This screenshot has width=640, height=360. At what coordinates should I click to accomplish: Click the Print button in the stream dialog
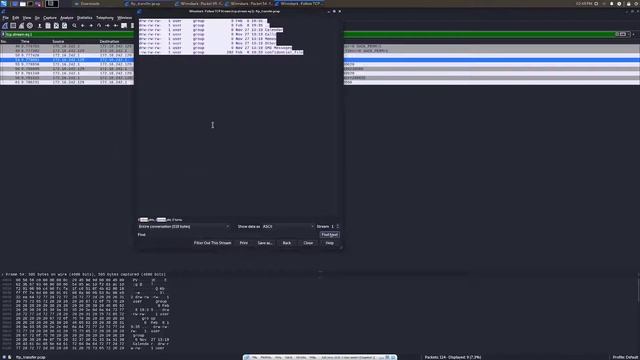(x=244, y=243)
